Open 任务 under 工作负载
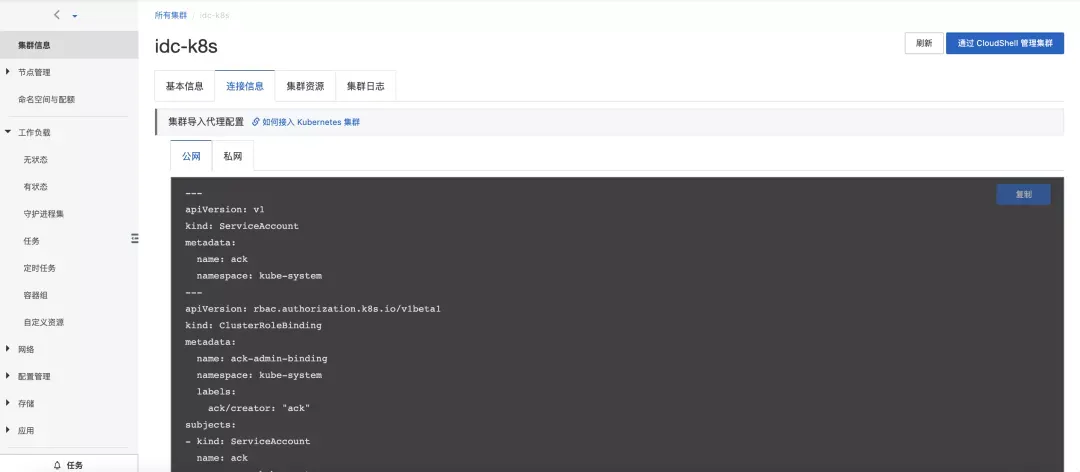The width and height of the screenshot is (1080, 472). pos(32,241)
